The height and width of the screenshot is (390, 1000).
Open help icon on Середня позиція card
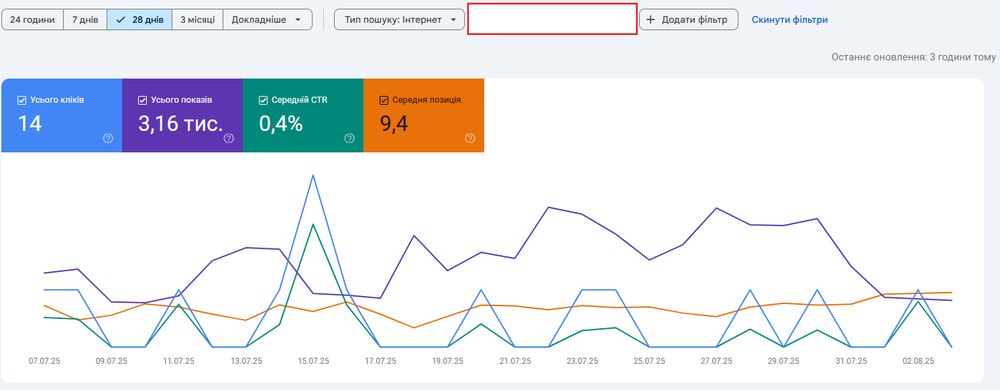470,138
